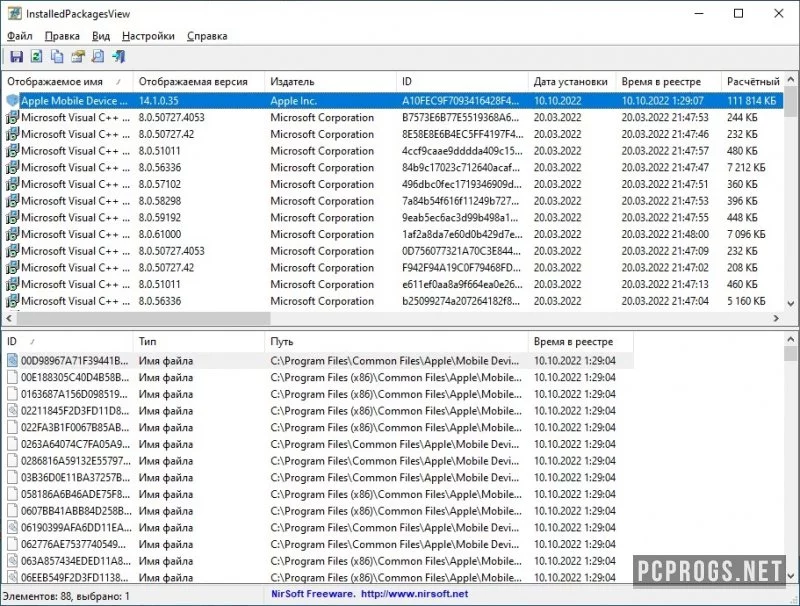Select the lower row 00E188305C40D4B58B
Screen dimensions: 800x606
(x=317, y=377)
